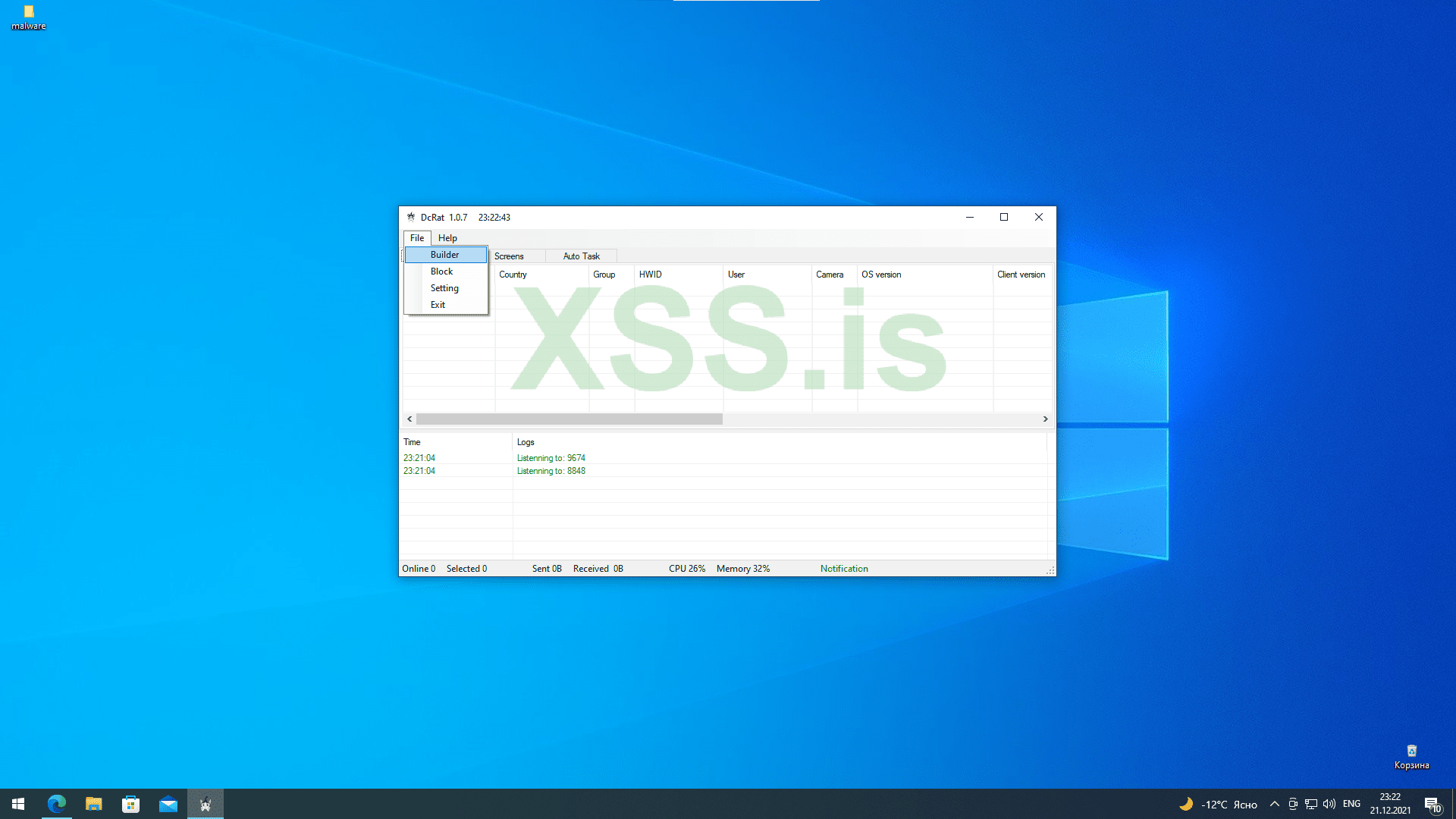This screenshot has width=1456, height=819.
Task: Open Mail app from taskbar
Action: [168, 804]
